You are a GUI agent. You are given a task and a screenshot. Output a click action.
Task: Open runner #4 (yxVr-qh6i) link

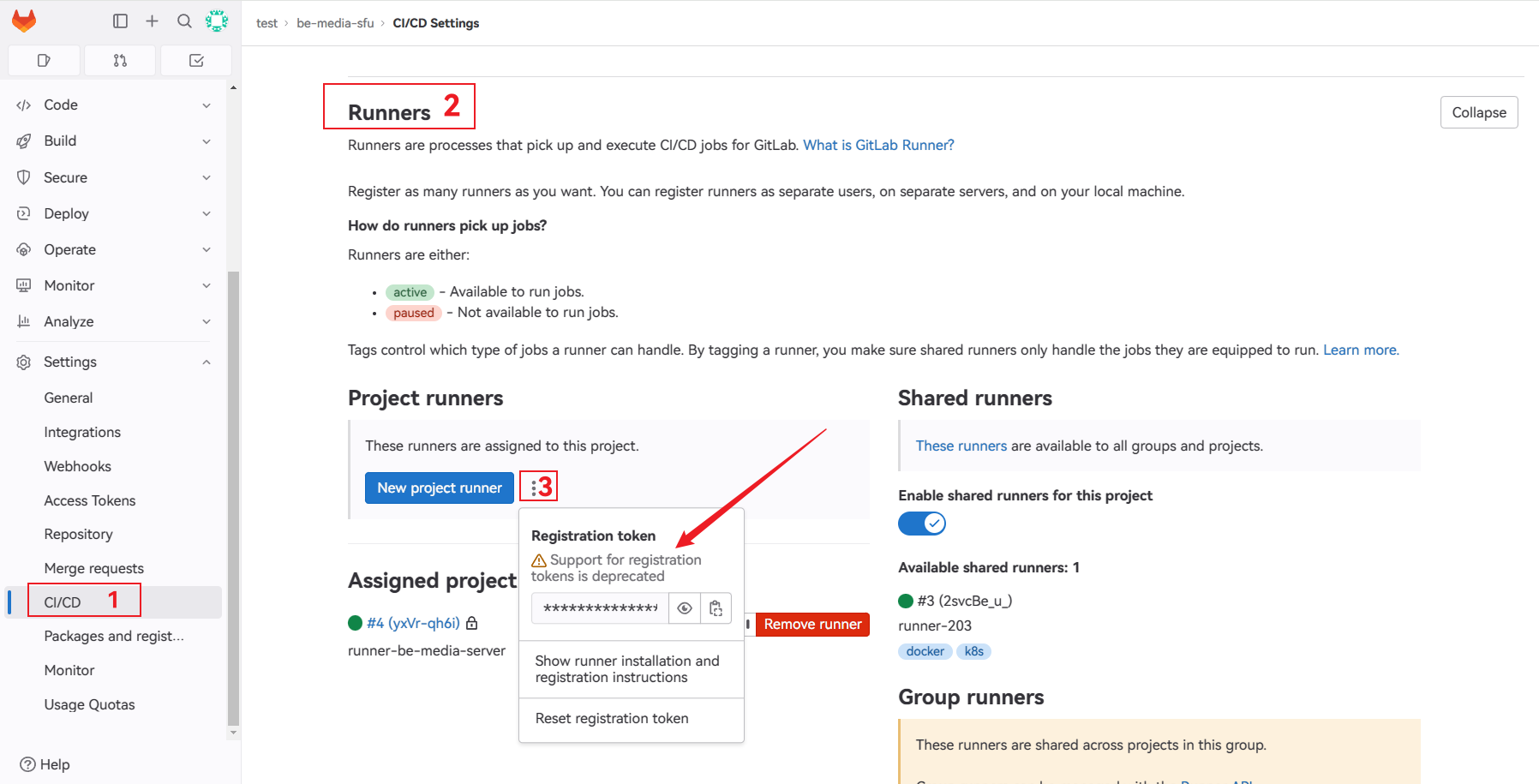pyautogui.click(x=413, y=623)
